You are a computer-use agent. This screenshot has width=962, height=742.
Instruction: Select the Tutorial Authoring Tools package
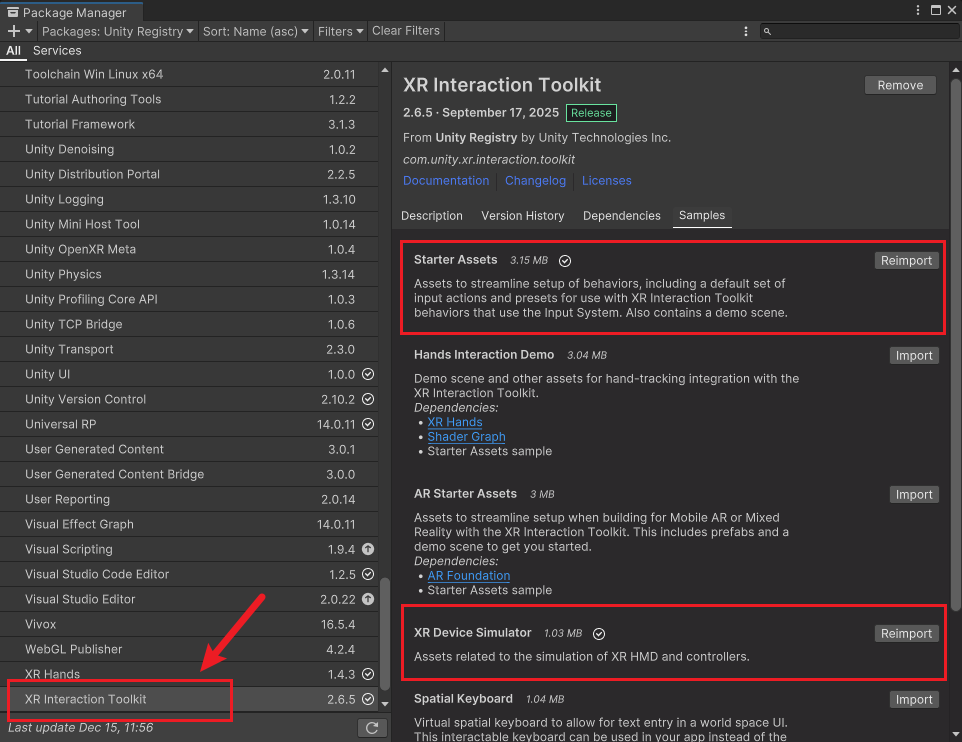click(x=189, y=99)
